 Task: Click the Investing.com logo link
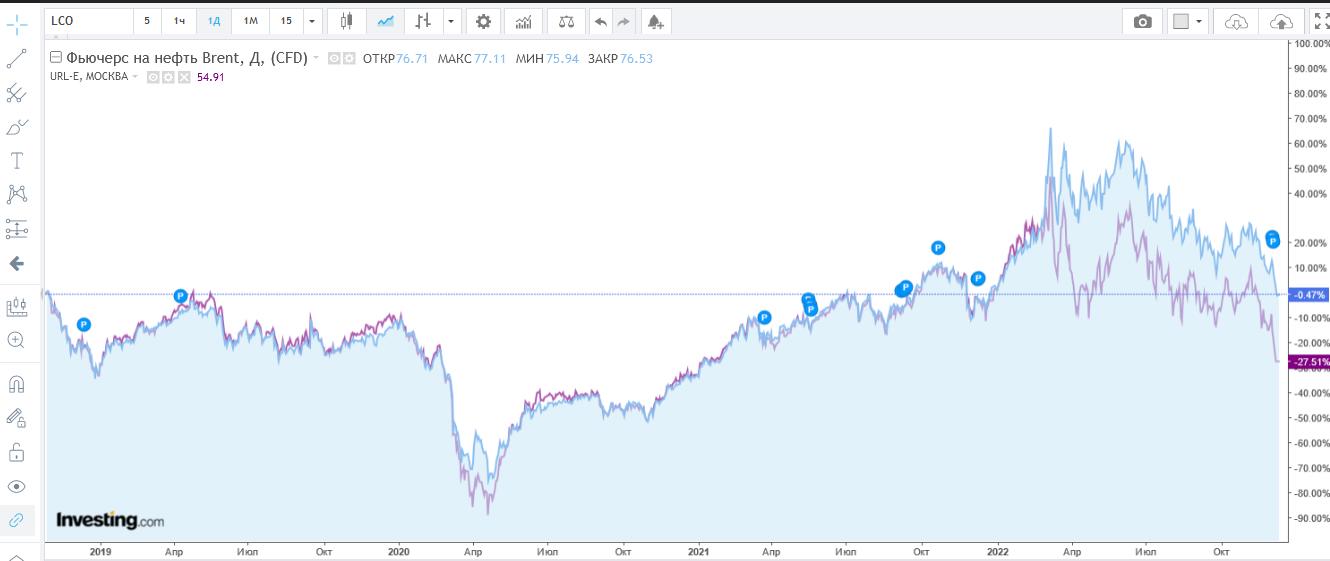110,521
